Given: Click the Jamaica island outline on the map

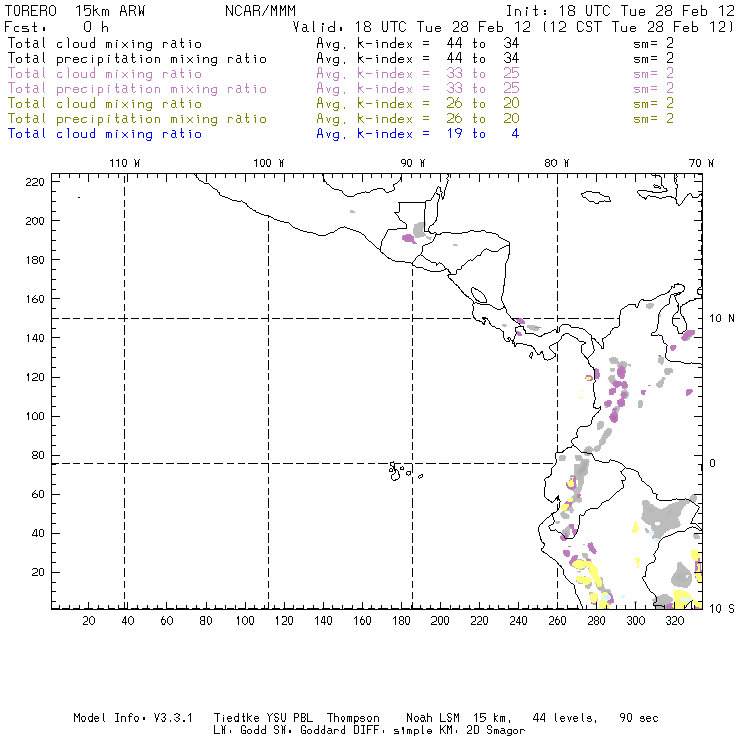Looking at the screenshot, I should (x=596, y=197).
